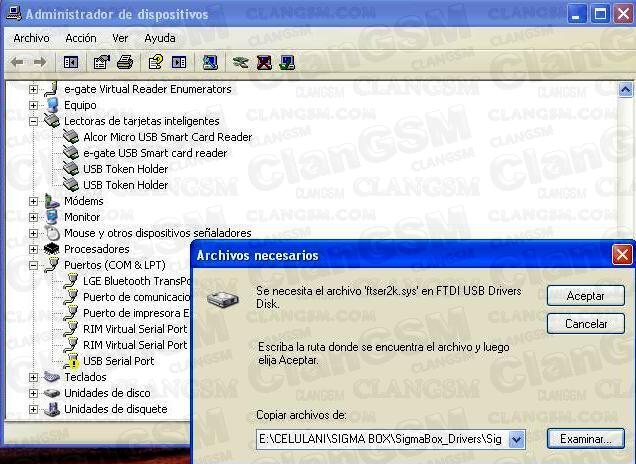Open the Archivo menu

pyautogui.click(x=31, y=38)
